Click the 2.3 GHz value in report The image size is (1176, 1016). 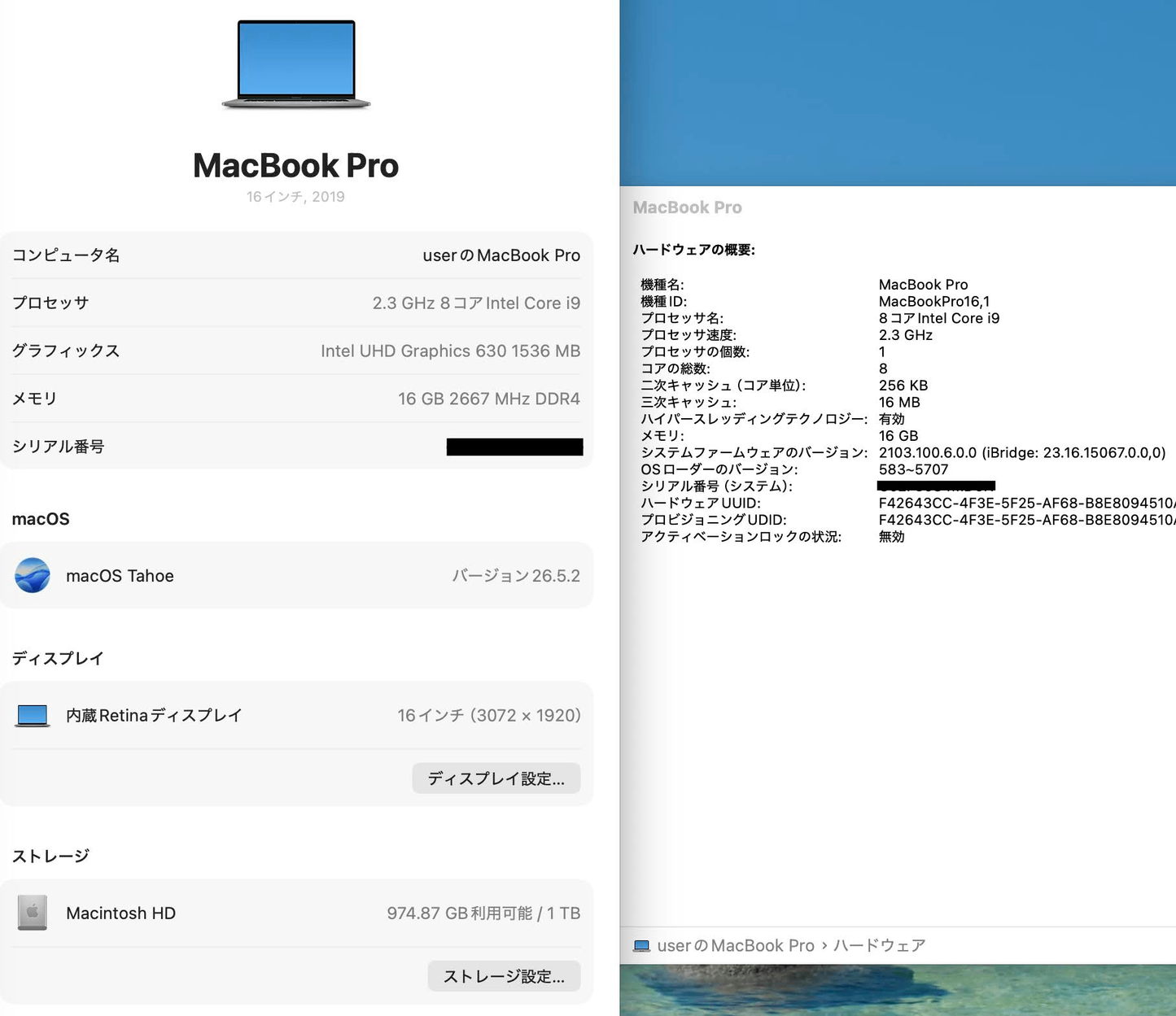click(906, 335)
